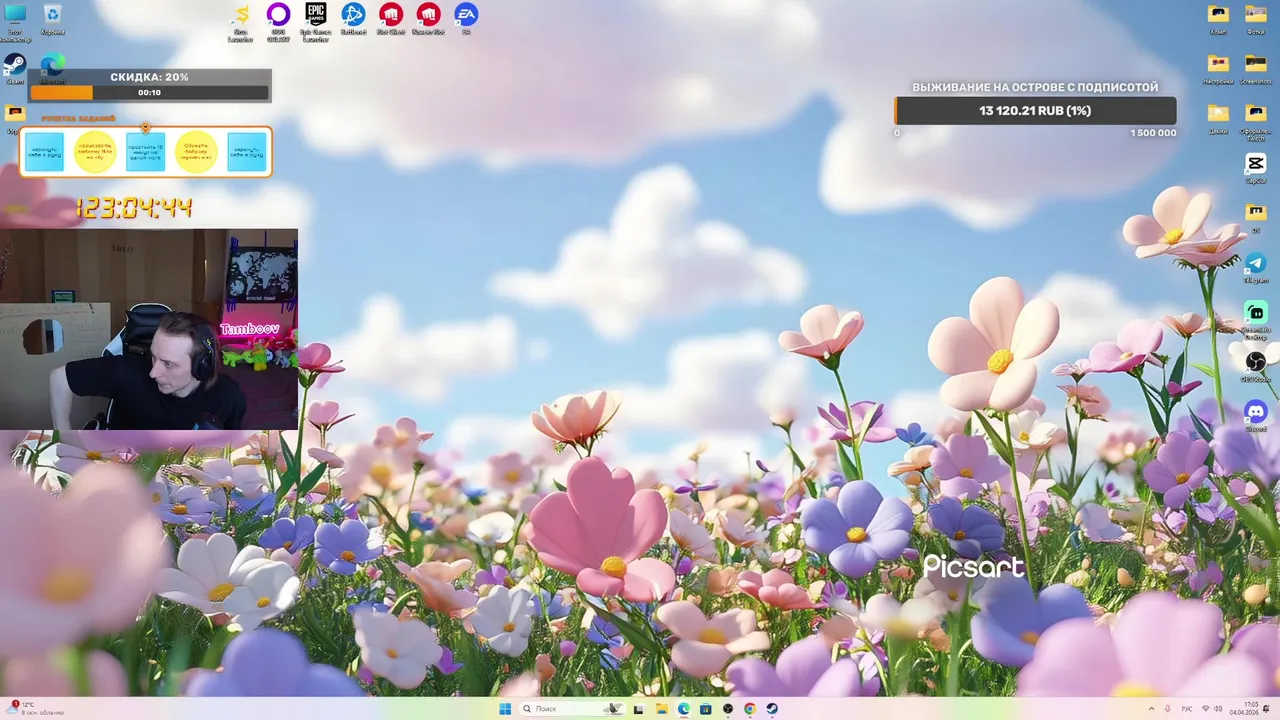
Task: Open the network and volume tray icons
Action: pos(1212,709)
